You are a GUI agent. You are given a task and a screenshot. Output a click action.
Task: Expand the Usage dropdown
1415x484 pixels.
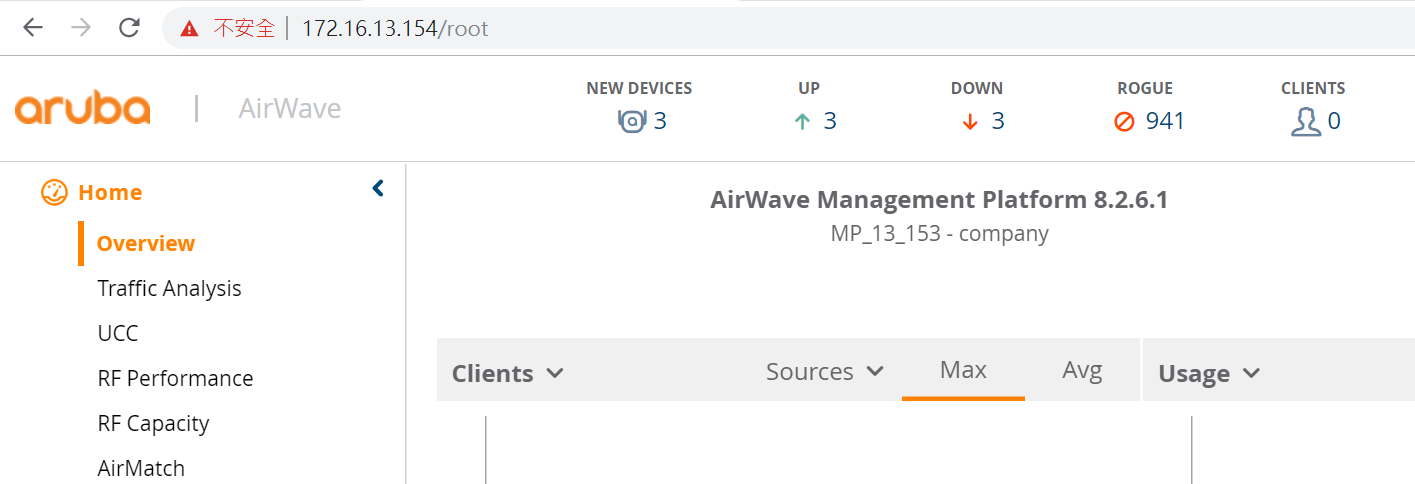(x=1209, y=373)
